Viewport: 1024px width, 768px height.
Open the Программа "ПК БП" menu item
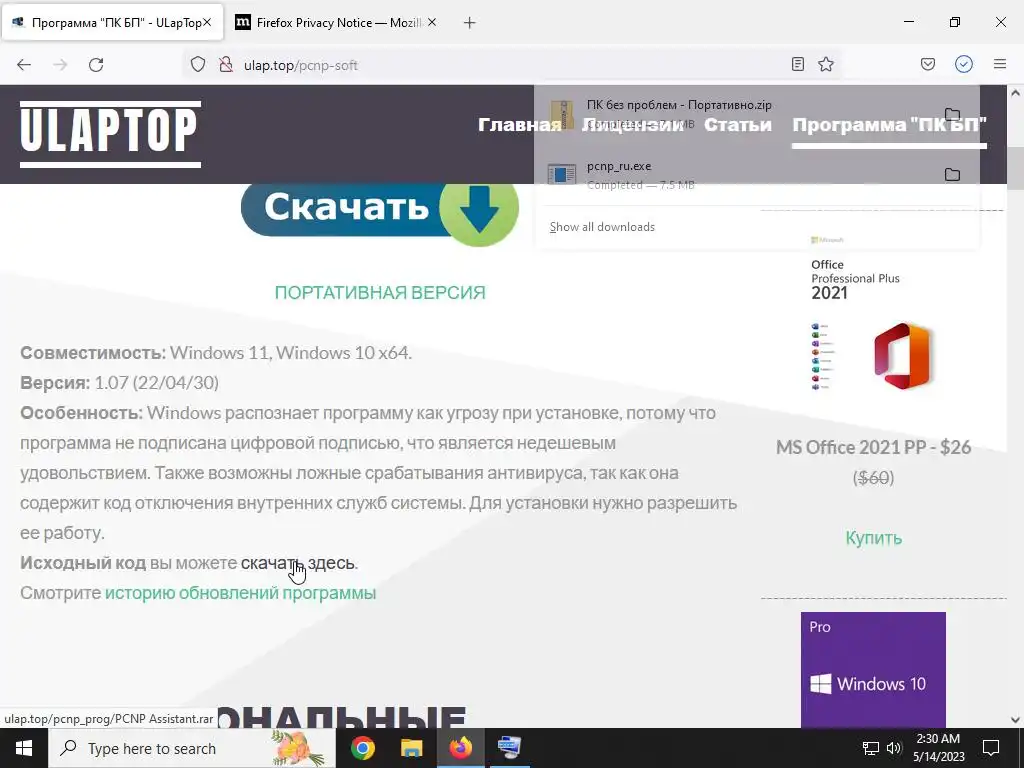889,124
